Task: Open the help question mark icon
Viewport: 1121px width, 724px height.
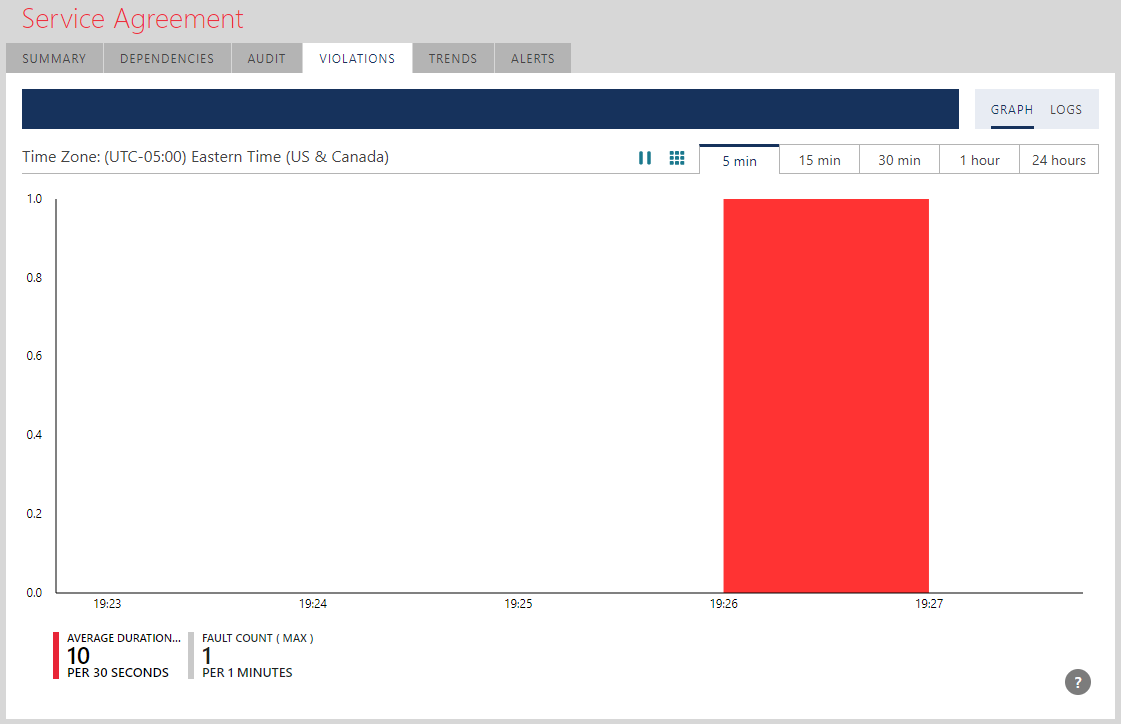Action: coord(1077,682)
